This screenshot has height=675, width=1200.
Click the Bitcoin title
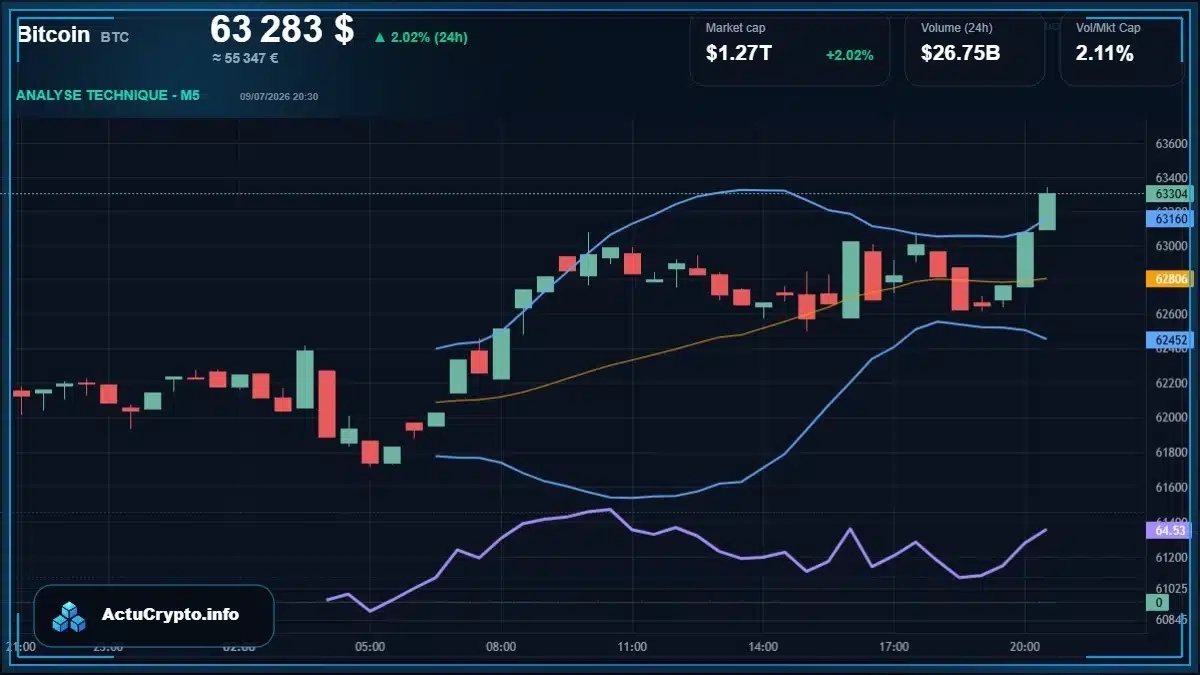click(x=53, y=35)
